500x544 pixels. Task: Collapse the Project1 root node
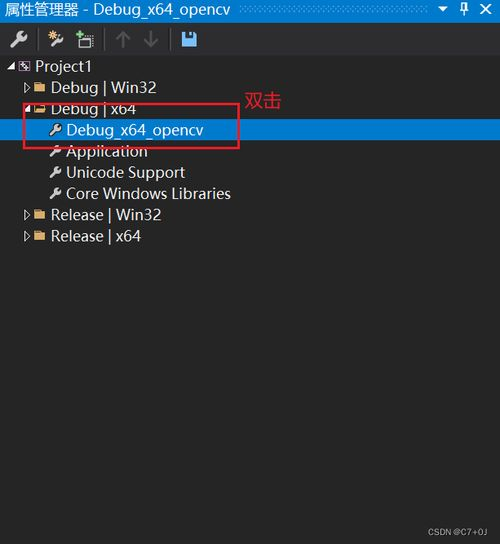click(11, 66)
